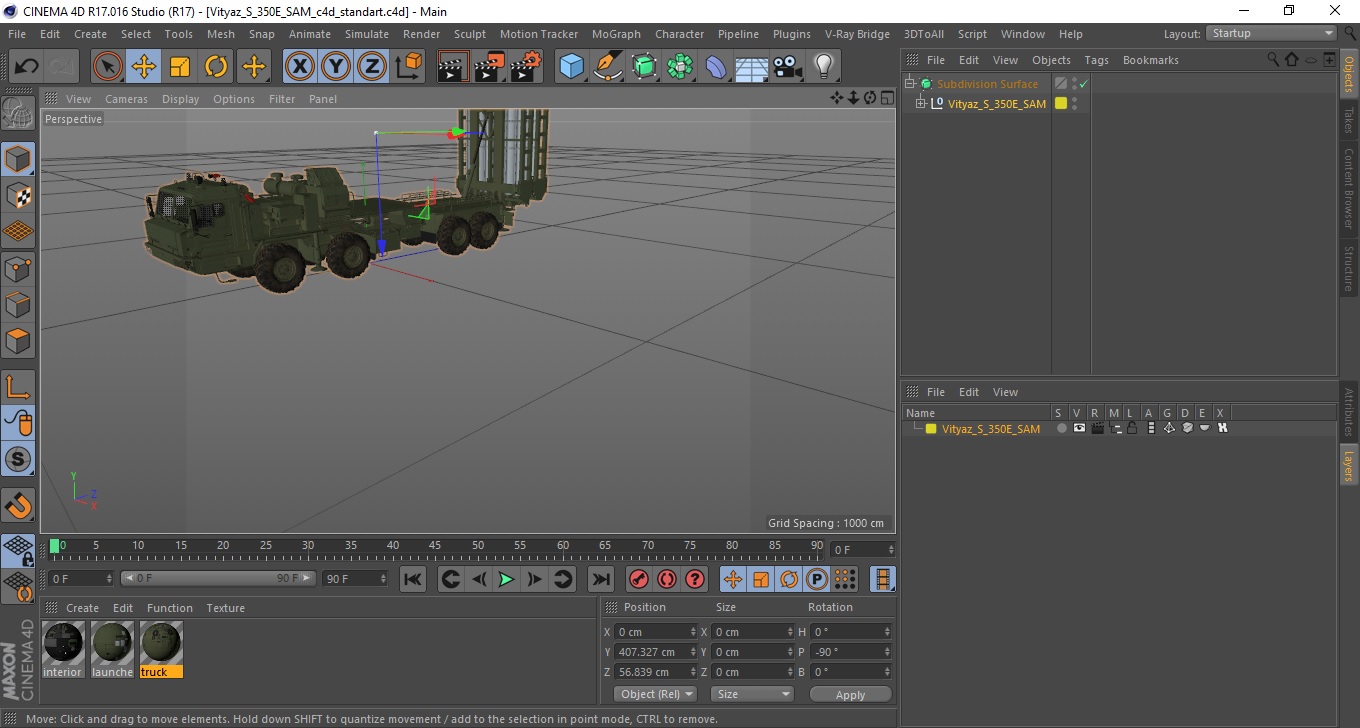Click the preview range slider bar

[217, 578]
